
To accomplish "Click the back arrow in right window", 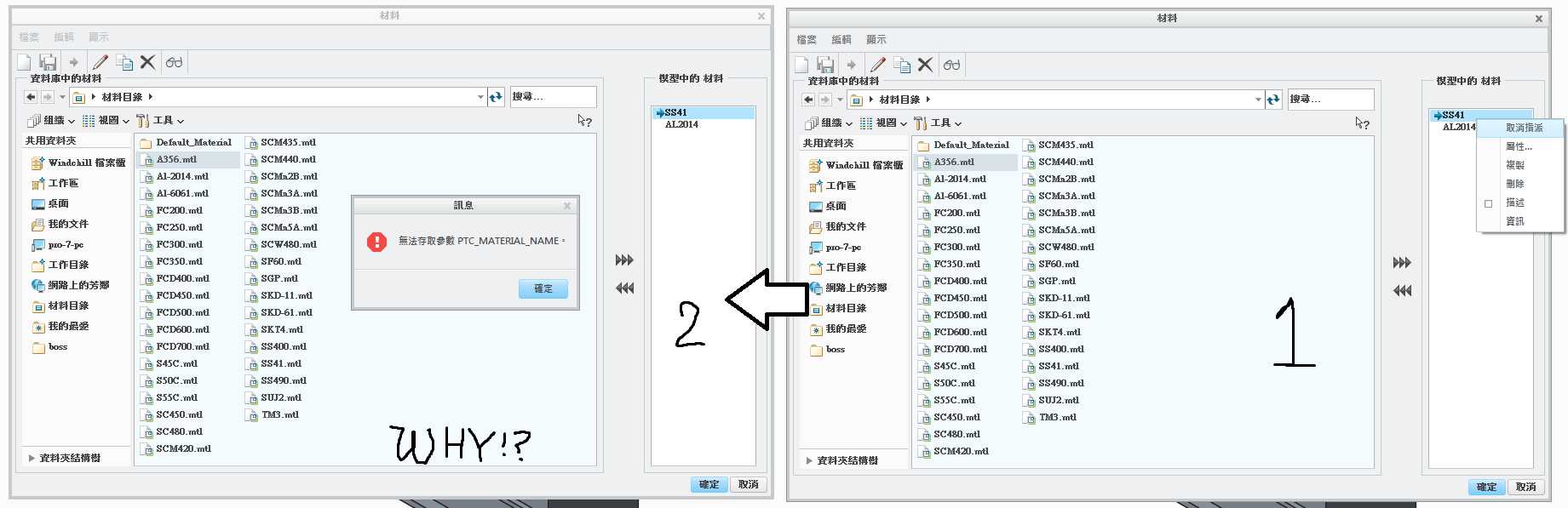I will [x=808, y=100].
